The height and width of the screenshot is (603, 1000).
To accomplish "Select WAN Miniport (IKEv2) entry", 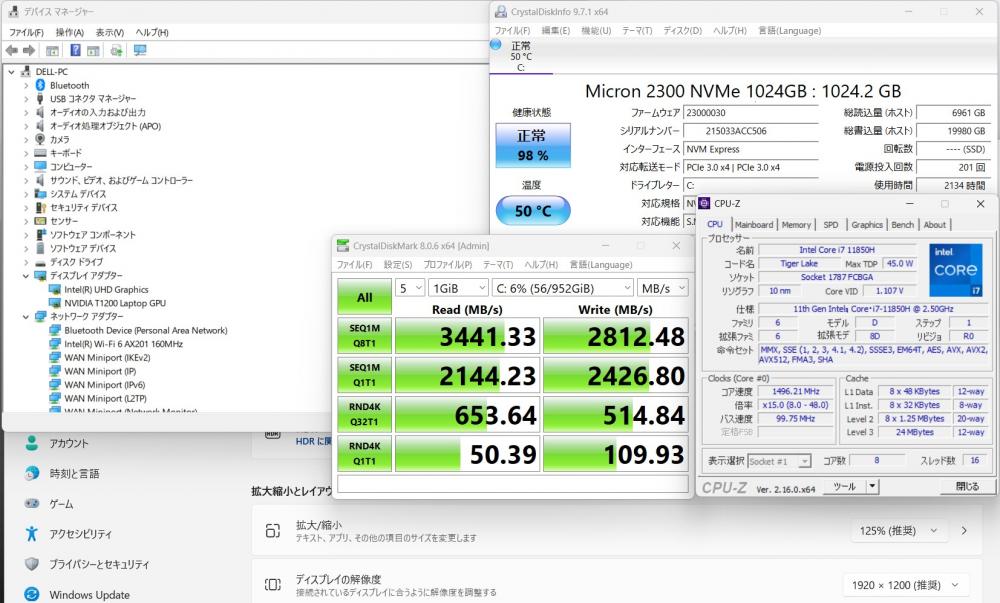I will pos(107,358).
